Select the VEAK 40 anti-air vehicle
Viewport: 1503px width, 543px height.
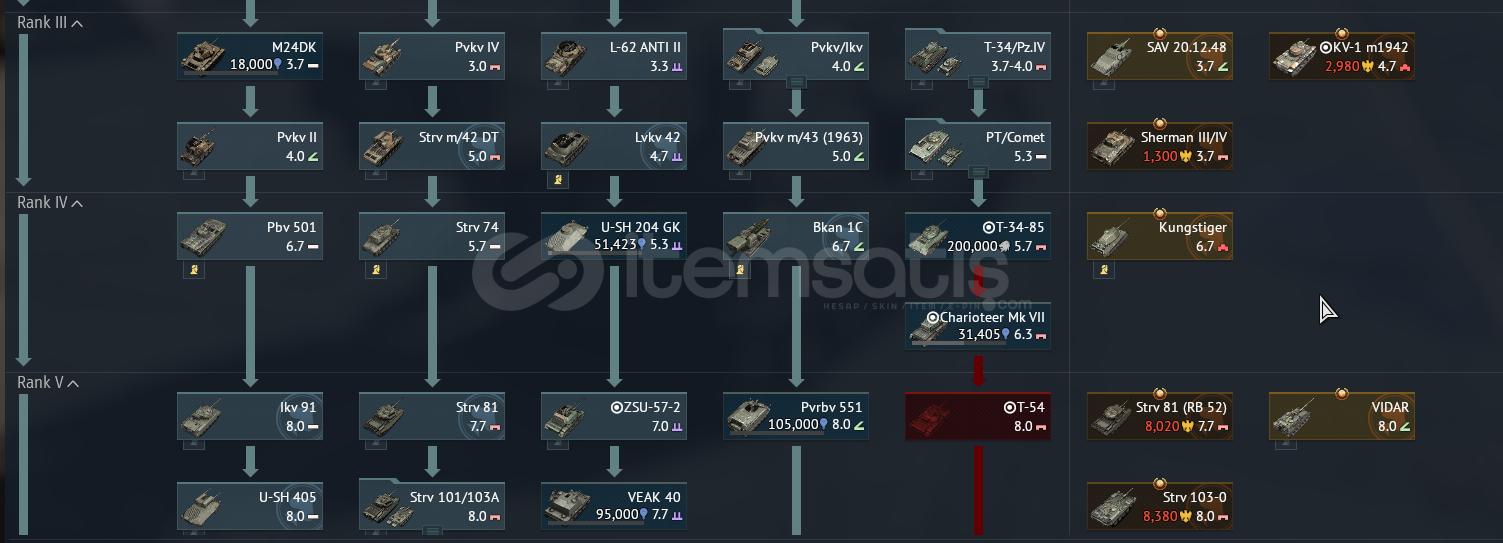pyautogui.click(x=613, y=506)
